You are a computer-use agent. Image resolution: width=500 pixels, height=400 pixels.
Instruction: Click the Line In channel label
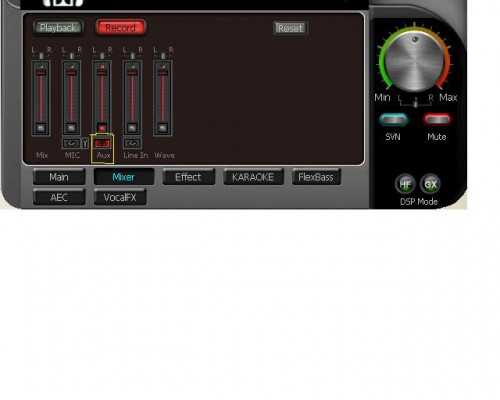click(136, 155)
